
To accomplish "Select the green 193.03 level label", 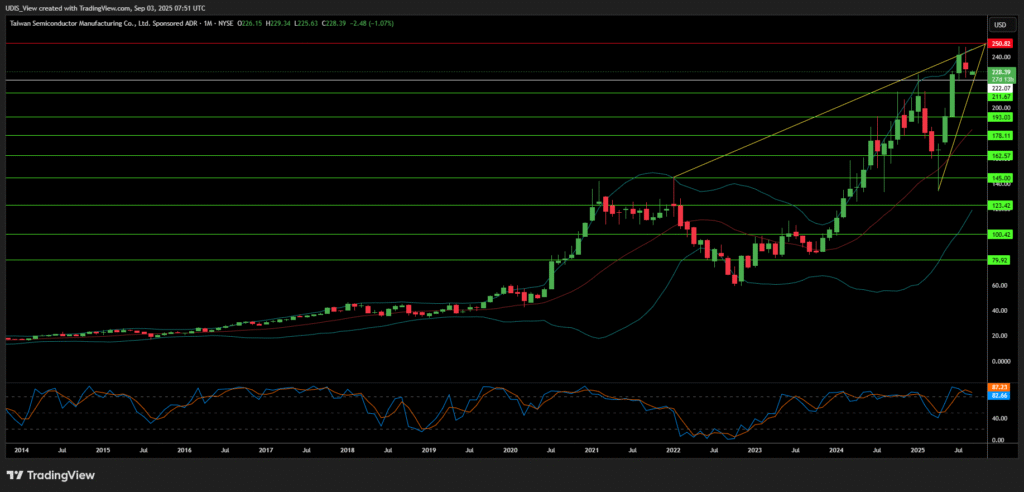I will [999, 117].
